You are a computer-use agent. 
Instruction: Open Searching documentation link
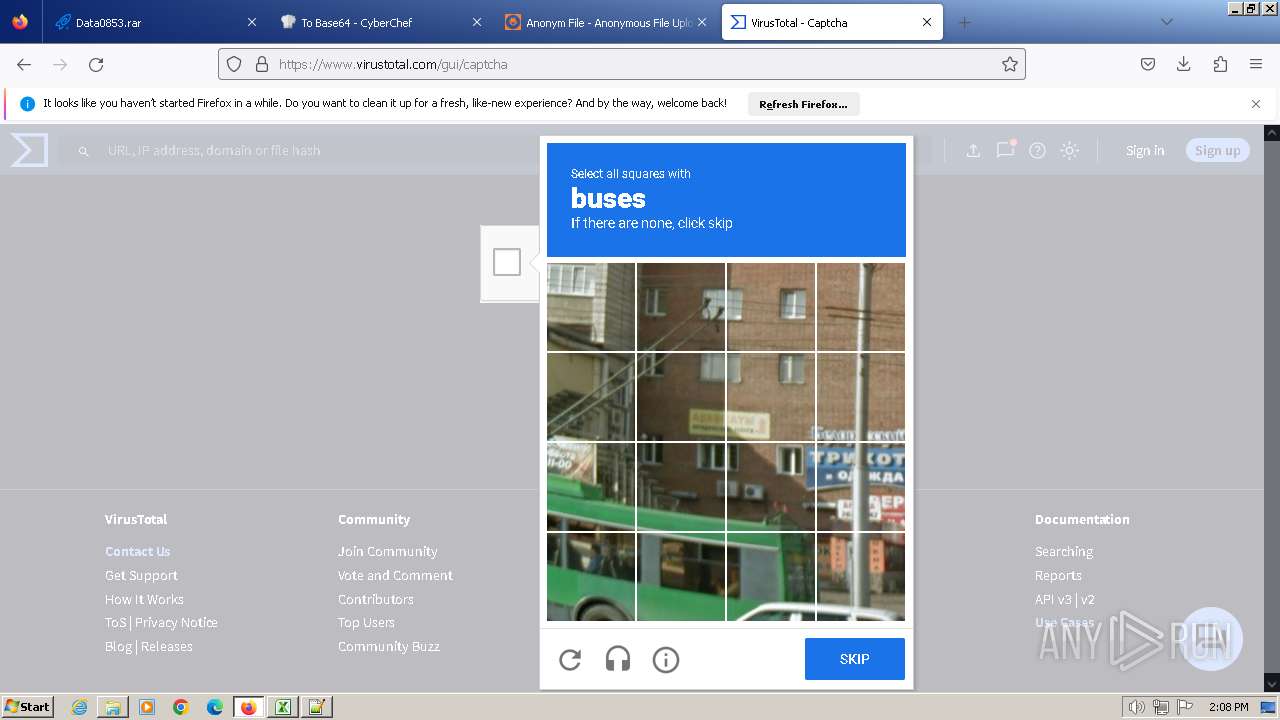coord(1064,551)
